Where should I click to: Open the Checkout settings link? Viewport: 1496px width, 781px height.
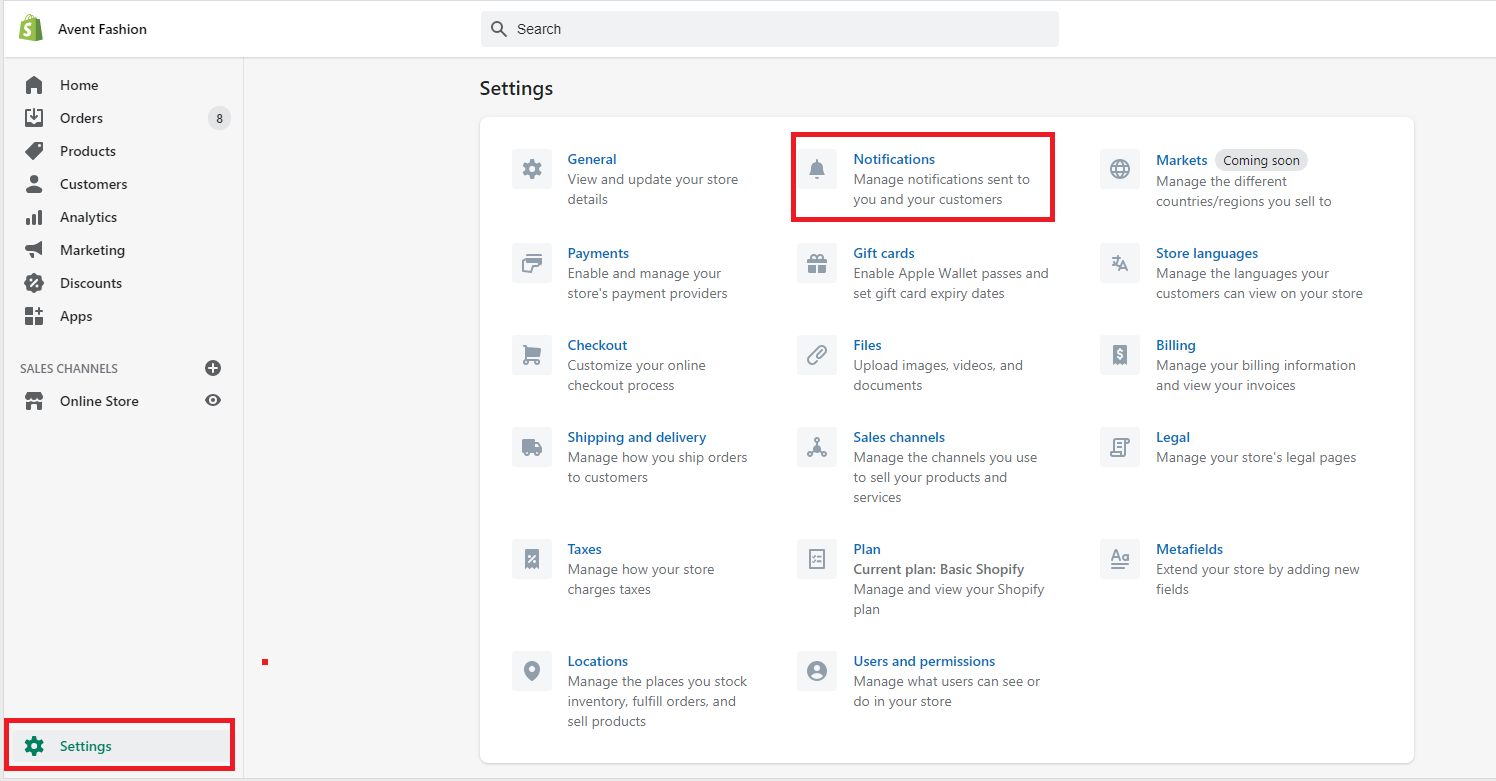click(x=597, y=345)
